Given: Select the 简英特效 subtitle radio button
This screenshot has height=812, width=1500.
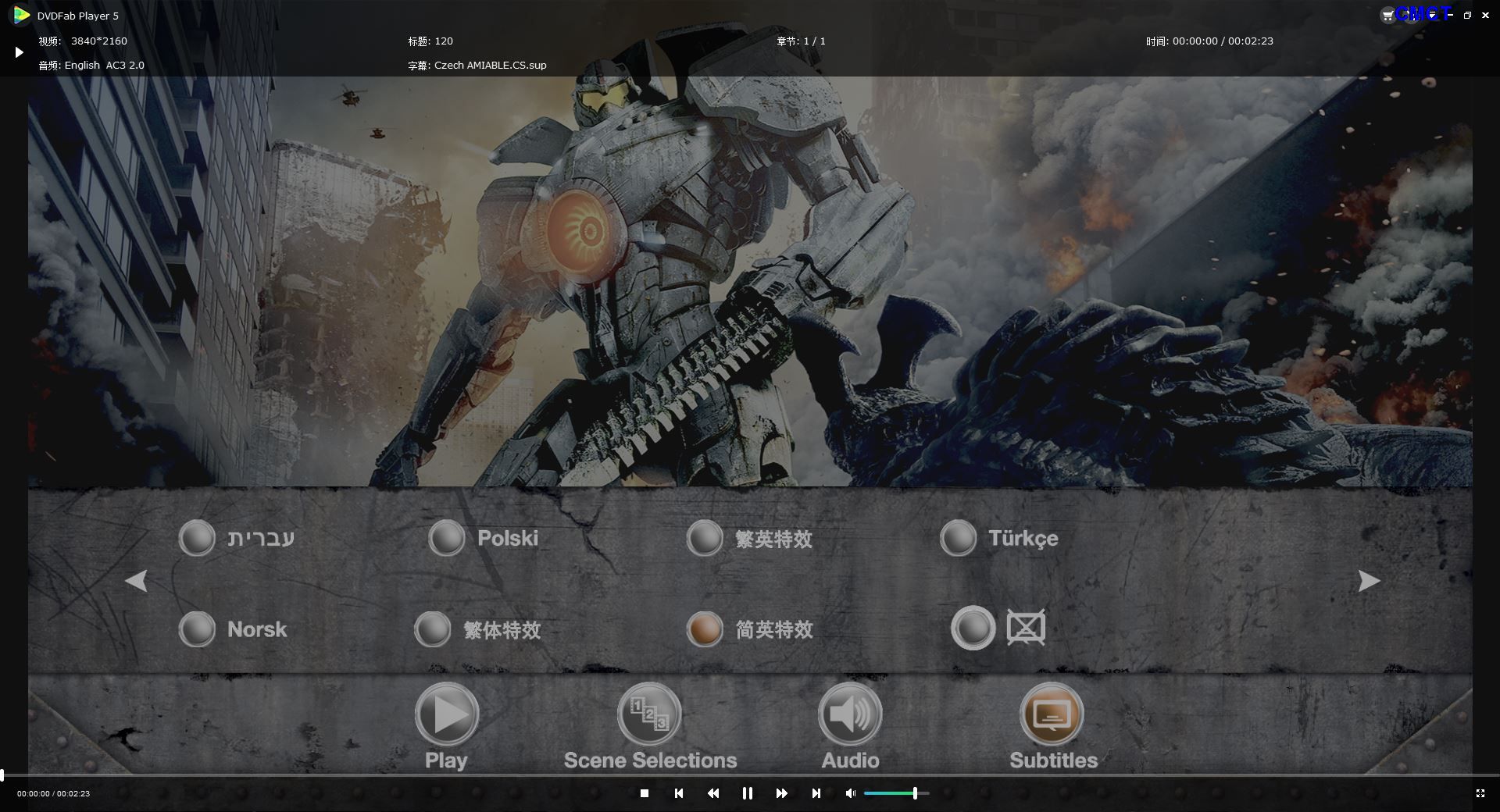Looking at the screenshot, I should 704,629.
